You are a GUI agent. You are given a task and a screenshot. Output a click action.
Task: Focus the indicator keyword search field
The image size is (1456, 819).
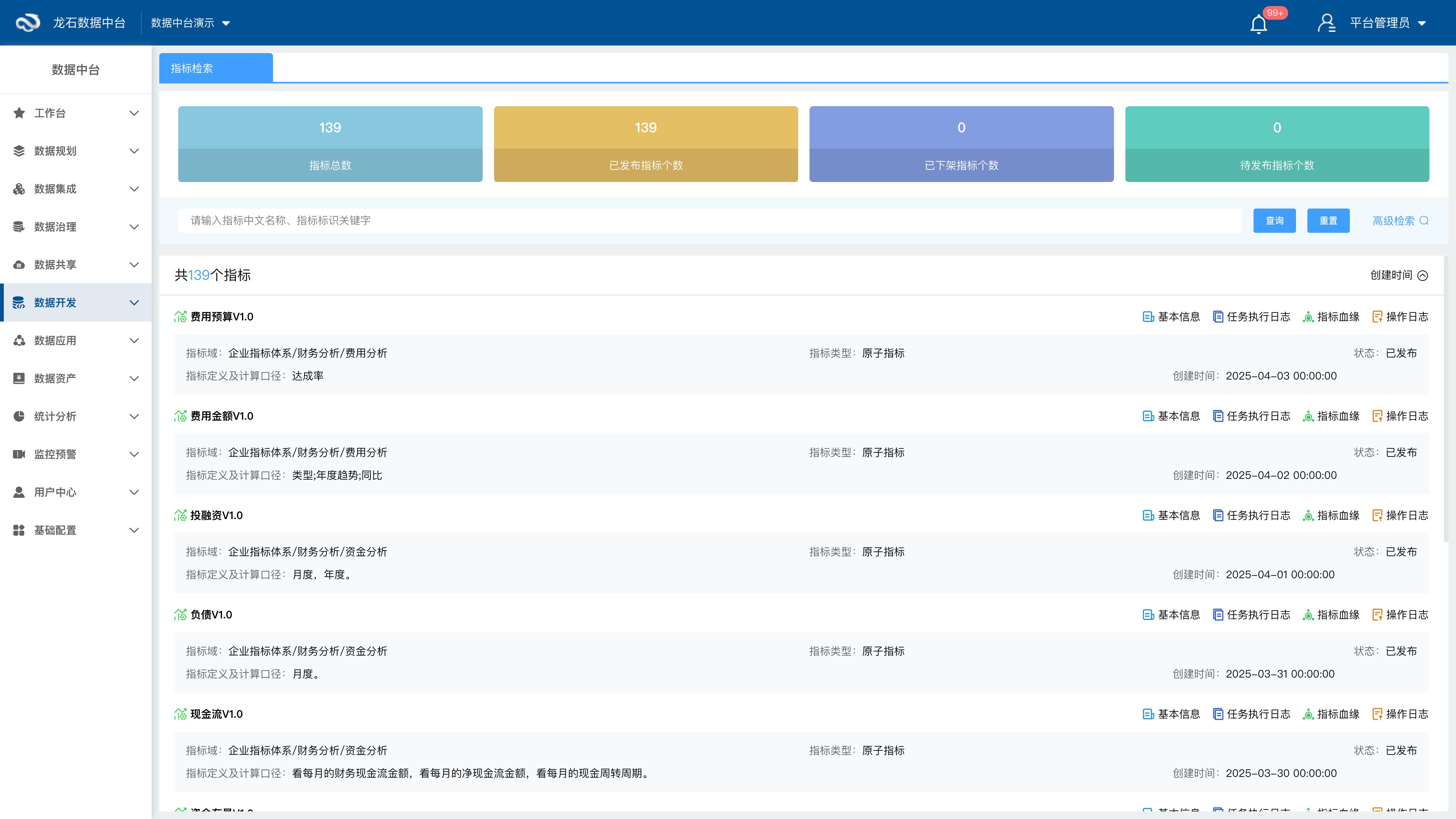709,220
